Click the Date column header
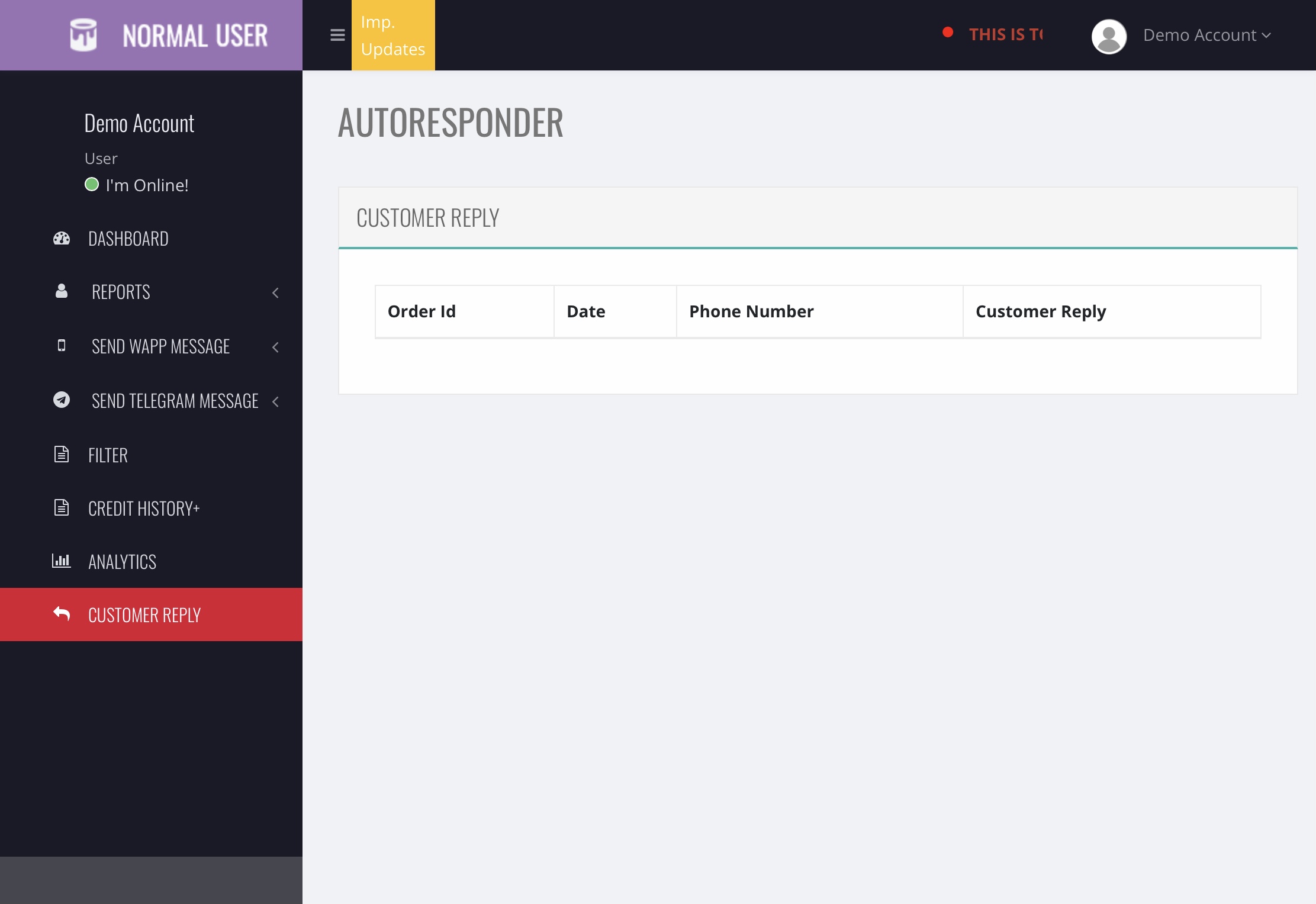The width and height of the screenshot is (1316, 904). [615, 311]
